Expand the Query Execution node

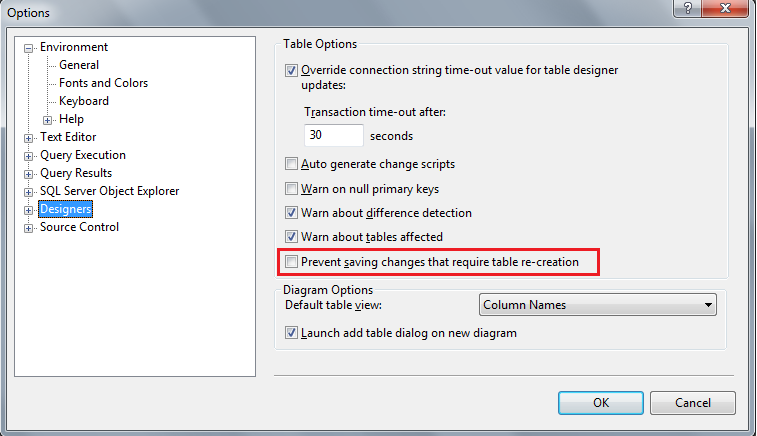point(28,156)
